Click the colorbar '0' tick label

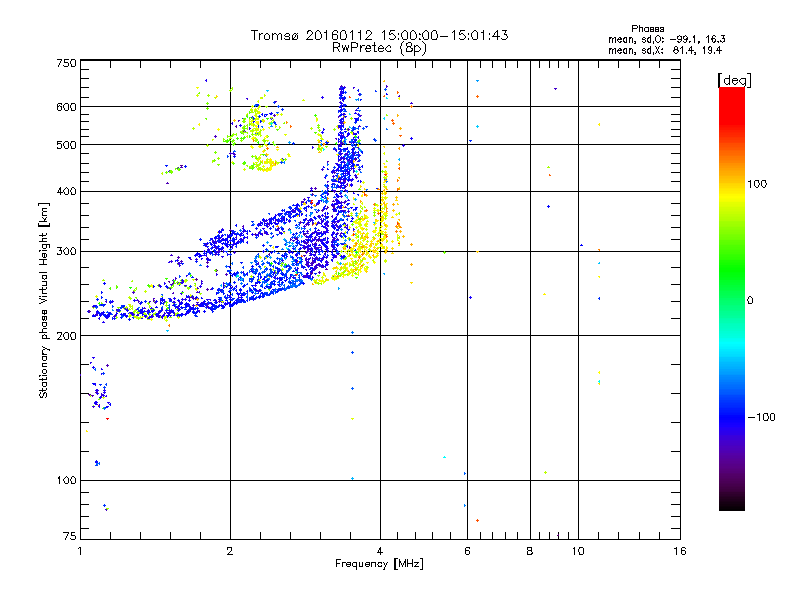click(x=750, y=301)
